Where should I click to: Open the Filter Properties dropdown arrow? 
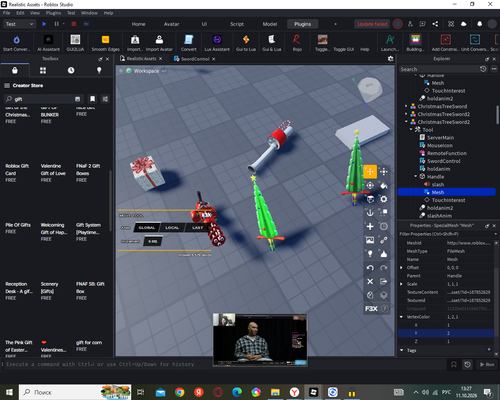pos(495,234)
